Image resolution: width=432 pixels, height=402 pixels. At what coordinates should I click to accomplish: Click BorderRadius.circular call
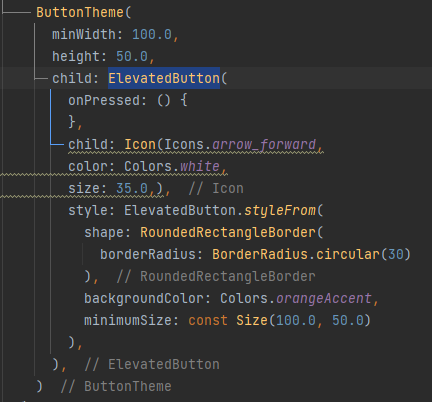(x=296, y=254)
